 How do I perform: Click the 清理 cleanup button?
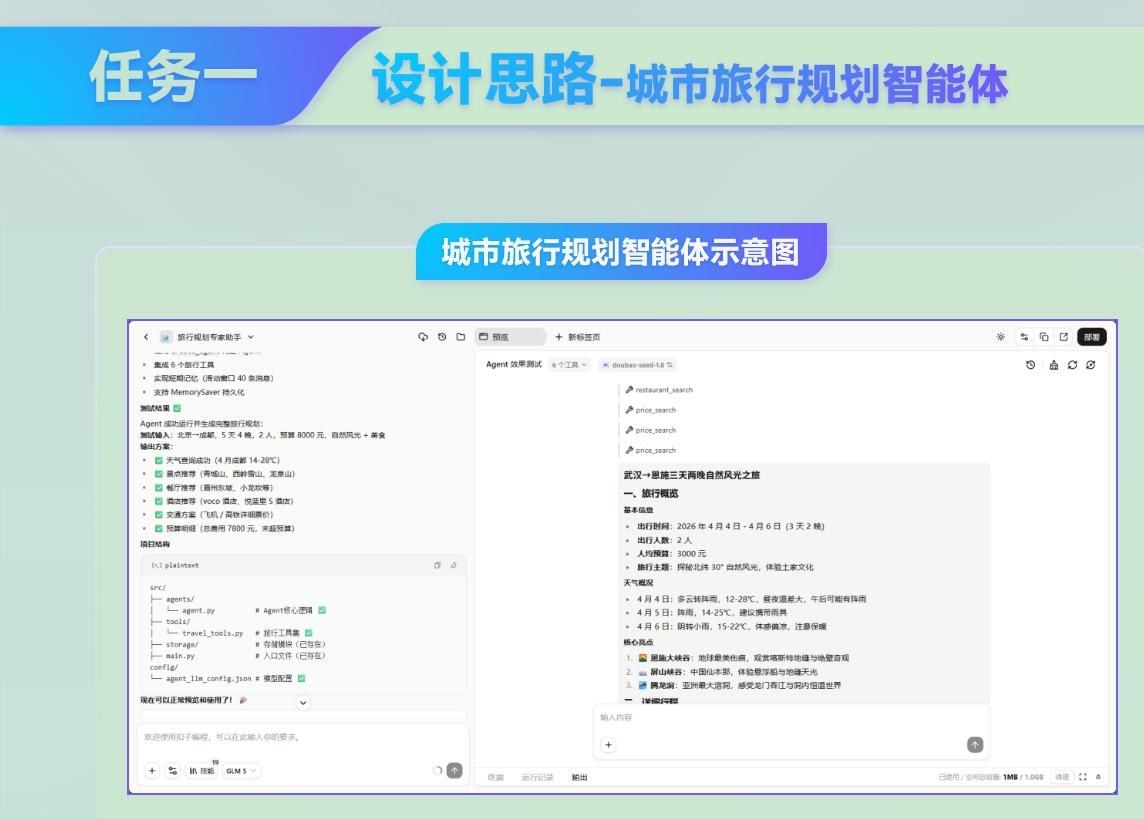pos(1062,777)
